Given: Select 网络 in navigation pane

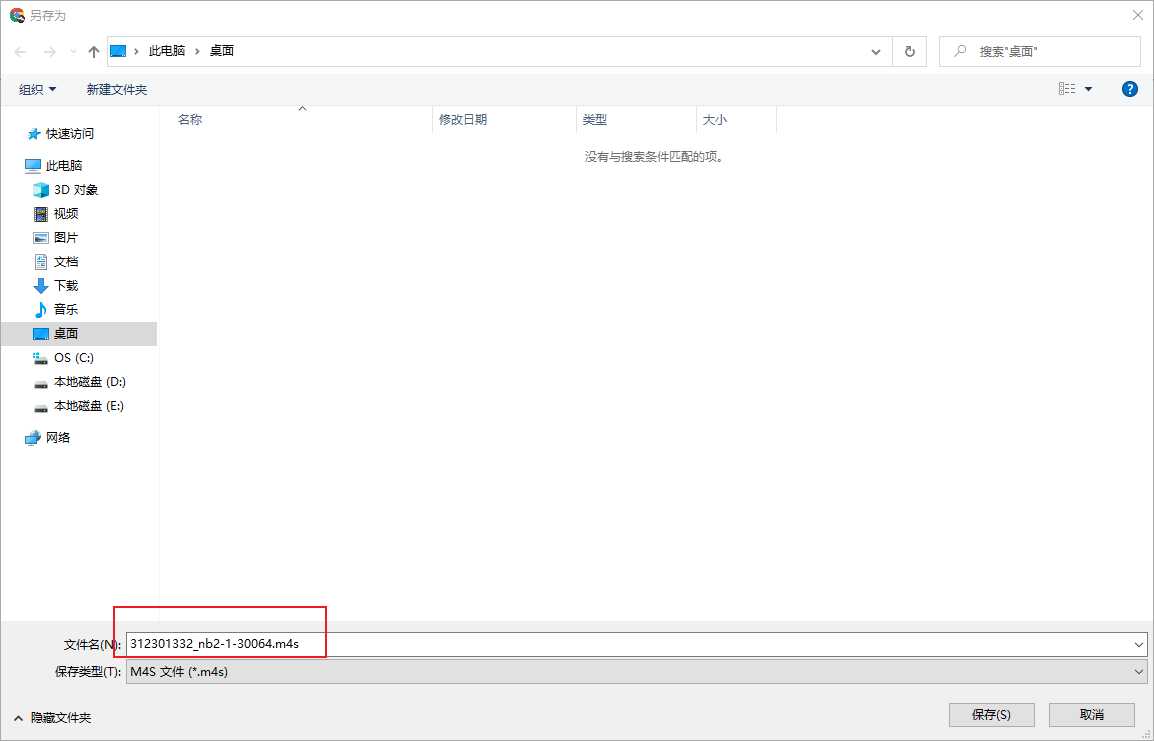Looking at the screenshot, I should [57, 438].
